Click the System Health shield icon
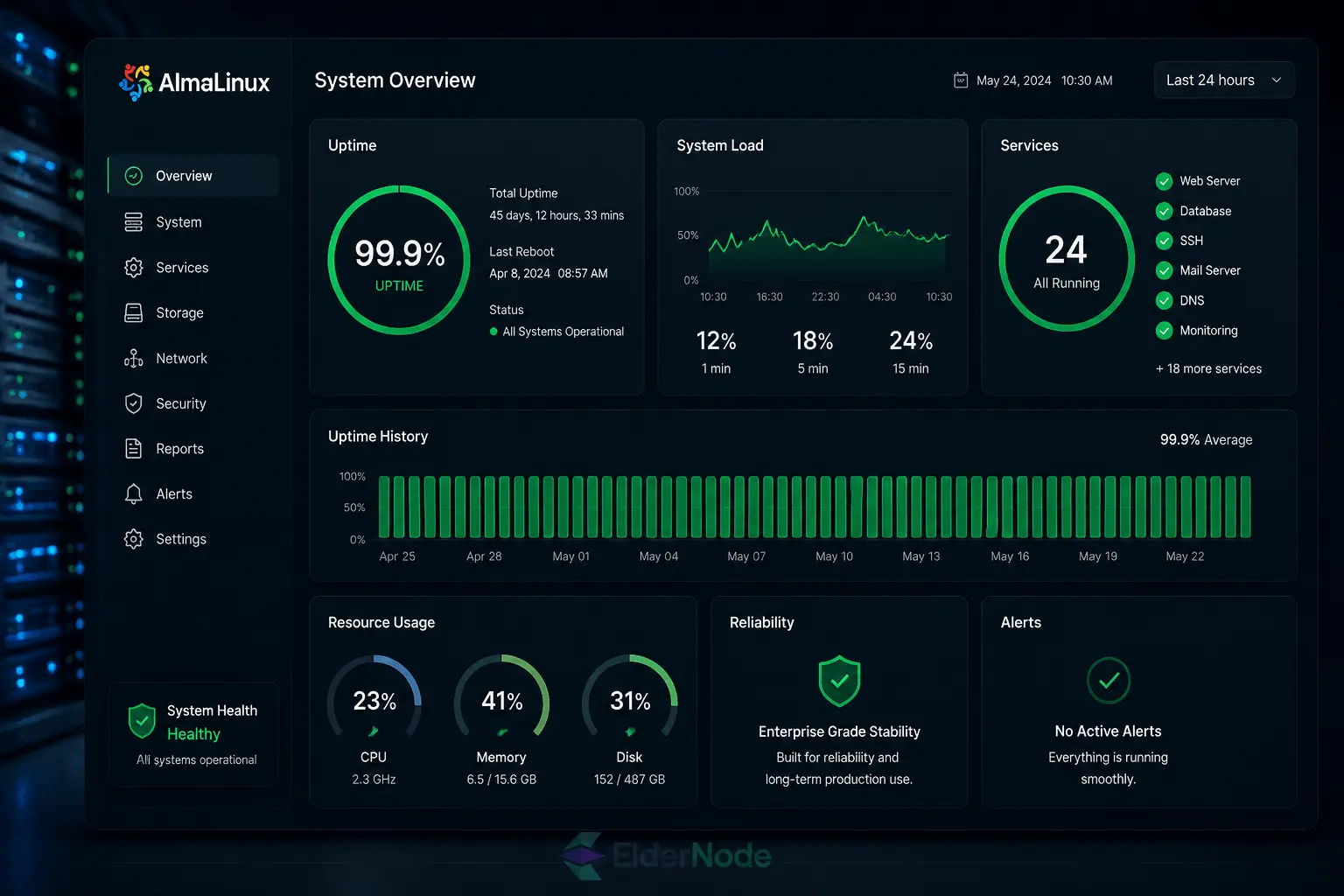Image resolution: width=1344 pixels, height=896 pixels. pos(142,722)
